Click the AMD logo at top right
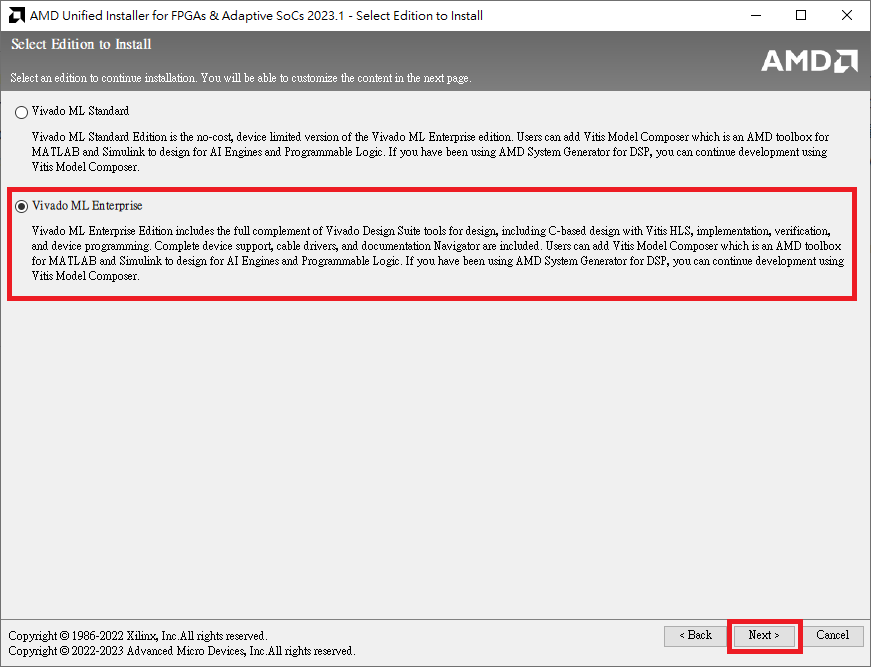 coord(808,61)
